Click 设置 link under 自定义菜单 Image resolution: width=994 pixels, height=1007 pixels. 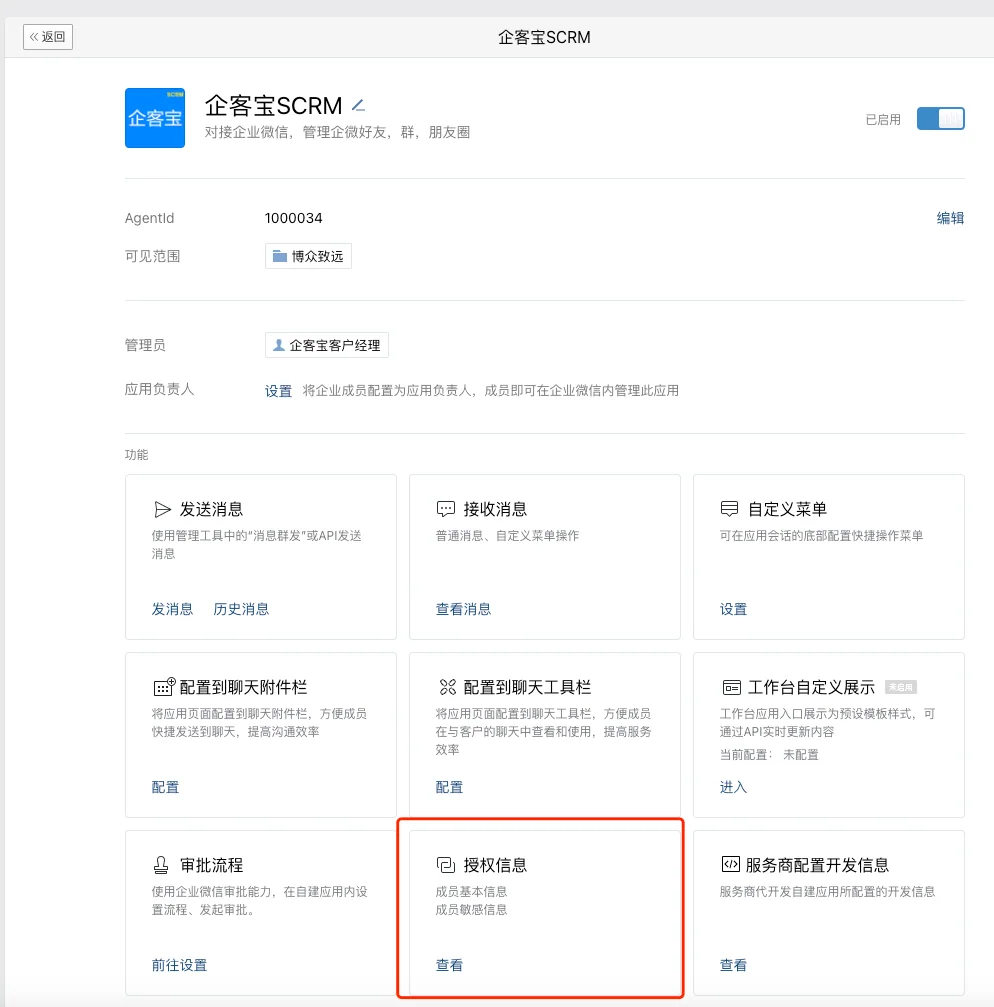point(733,609)
